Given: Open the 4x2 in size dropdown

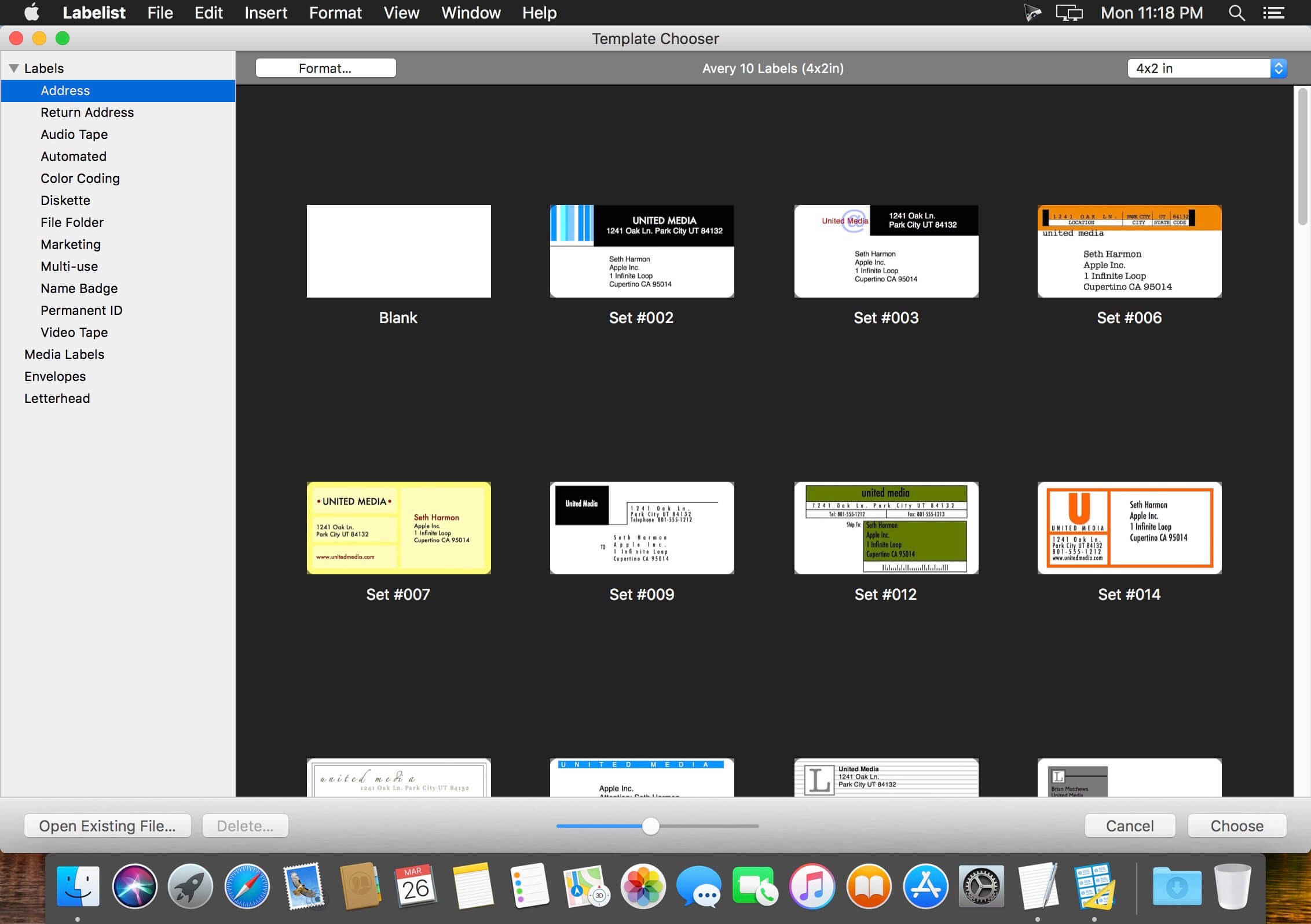Looking at the screenshot, I should point(1207,68).
